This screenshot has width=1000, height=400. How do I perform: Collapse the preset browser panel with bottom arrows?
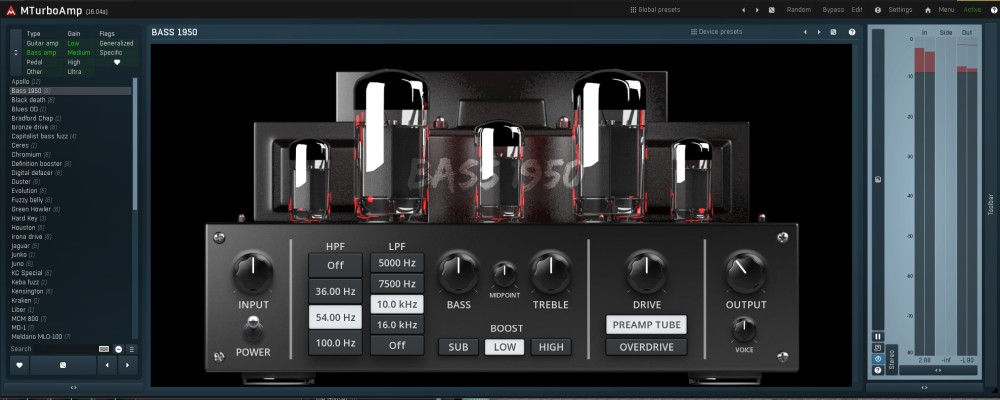pos(73,387)
